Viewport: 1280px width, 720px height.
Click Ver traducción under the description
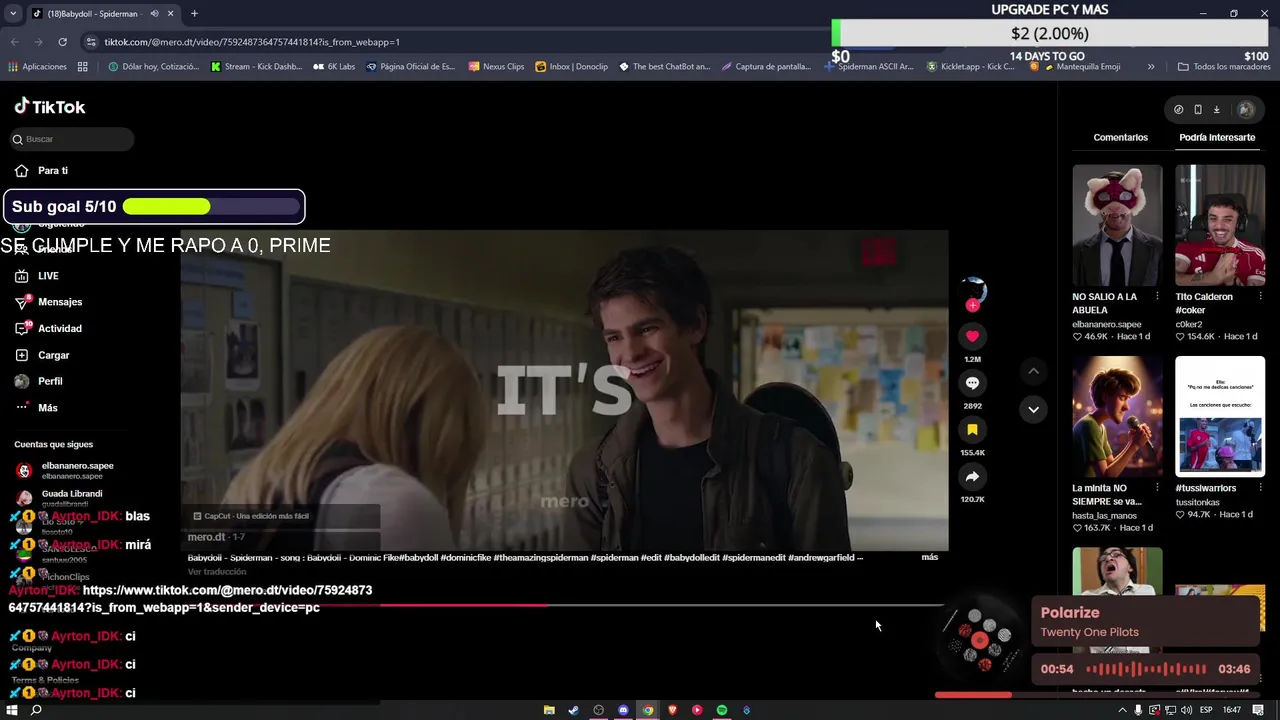[x=216, y=572]
